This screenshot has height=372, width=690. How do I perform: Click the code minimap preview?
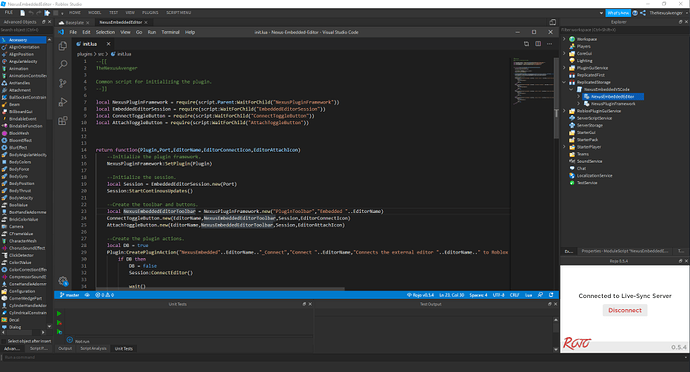[532, 81]
